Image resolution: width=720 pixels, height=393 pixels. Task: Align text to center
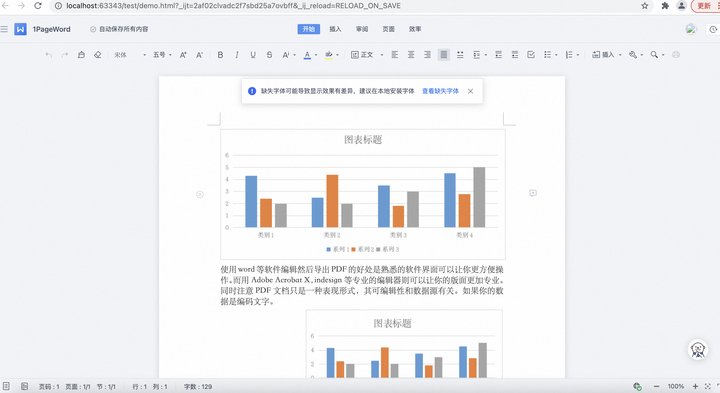411,55
